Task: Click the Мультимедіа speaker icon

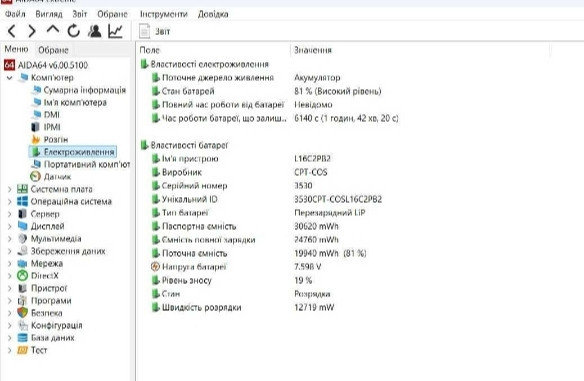Action: click(x=22, y=238)
